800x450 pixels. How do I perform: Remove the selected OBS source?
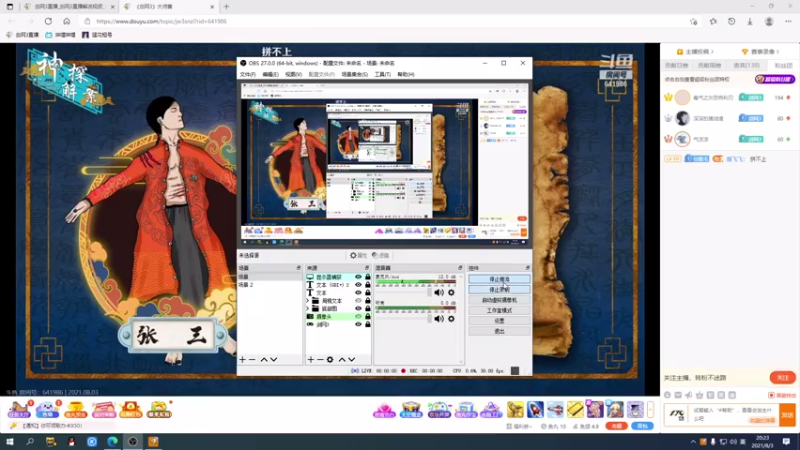coord(320,360)
